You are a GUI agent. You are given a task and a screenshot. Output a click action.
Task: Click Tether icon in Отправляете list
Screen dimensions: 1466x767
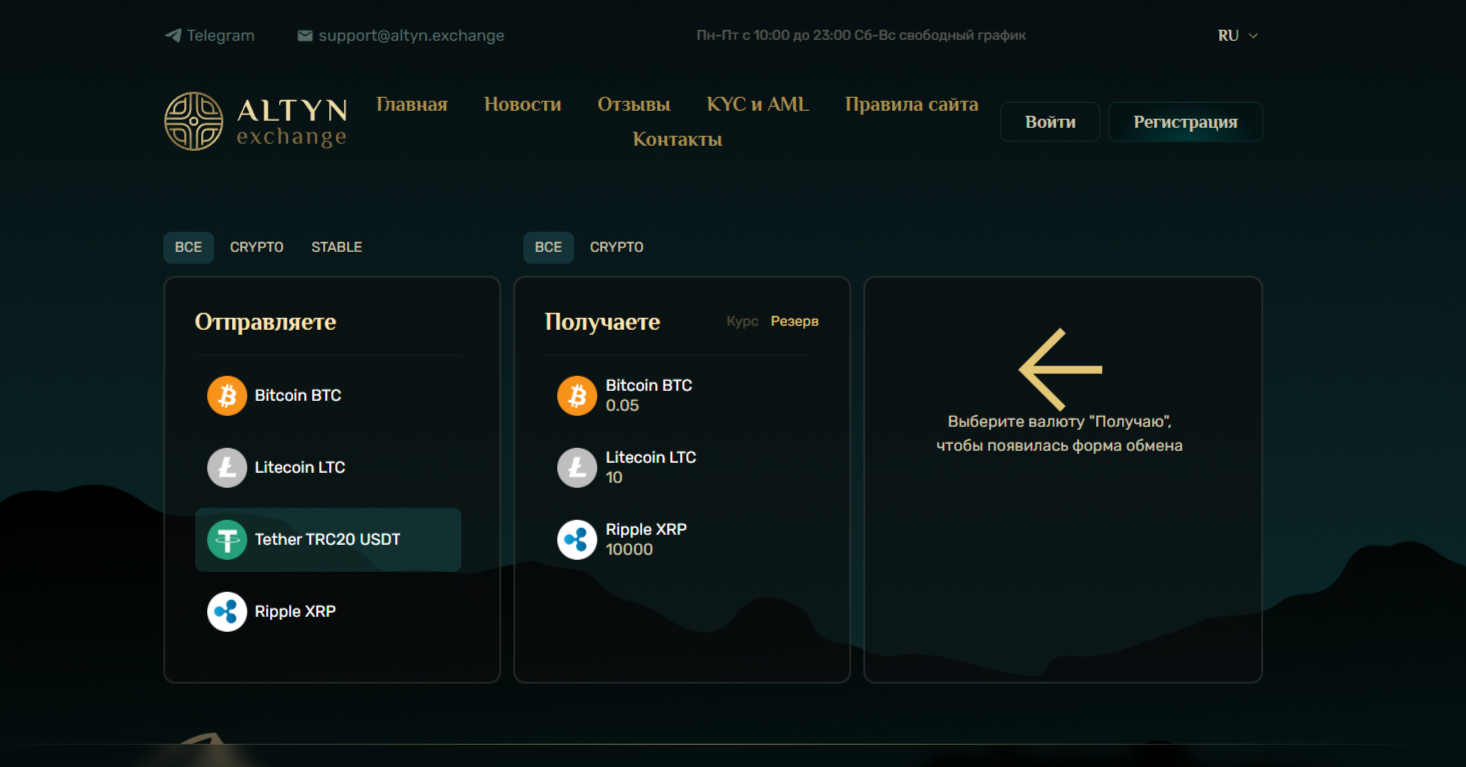click(227, 540)
